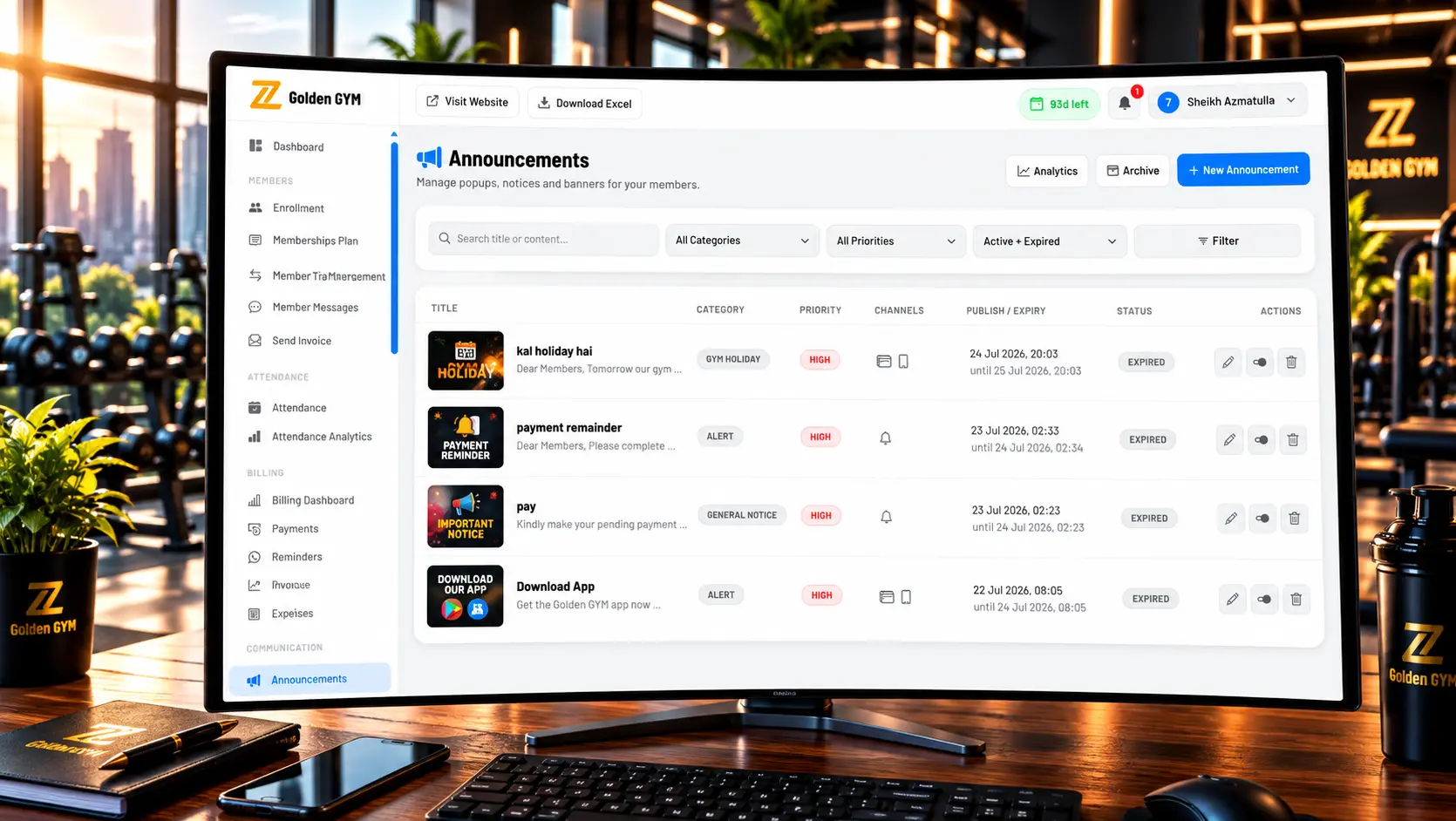The height and width of the screenshot is (821, 1456).
Task: Open the 'Active + Expired' status dropdown
Action: click(x=1050, y=241)
